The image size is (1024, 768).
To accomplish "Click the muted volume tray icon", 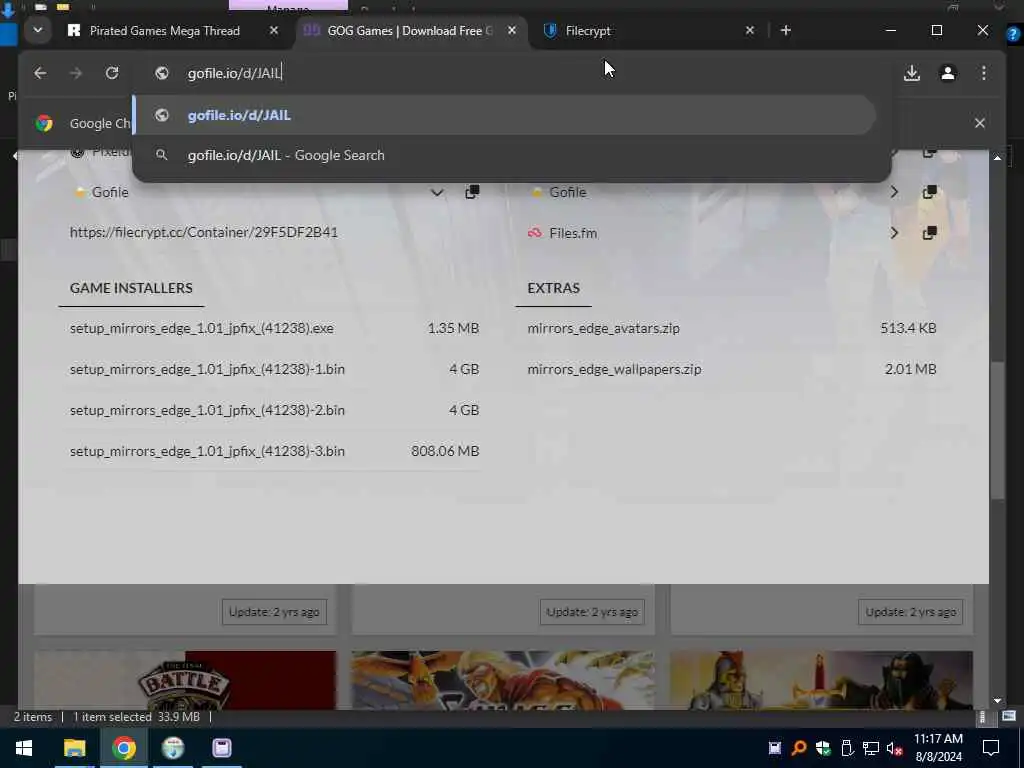I will (x=894, y=748).
